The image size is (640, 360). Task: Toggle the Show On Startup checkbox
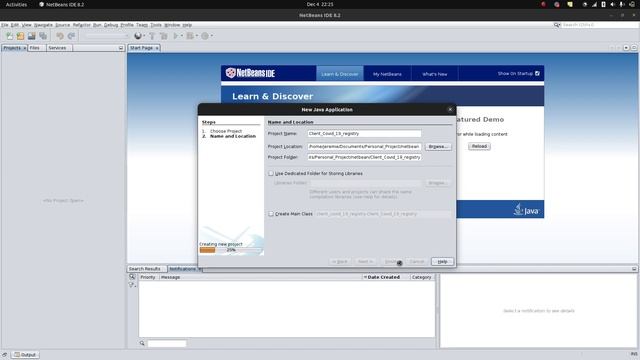[x=537, y=73]
